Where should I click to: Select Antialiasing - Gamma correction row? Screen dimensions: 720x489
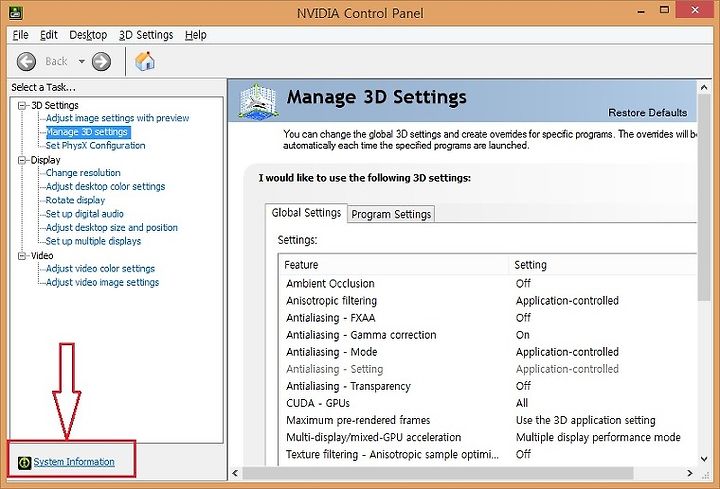(488, 335)
